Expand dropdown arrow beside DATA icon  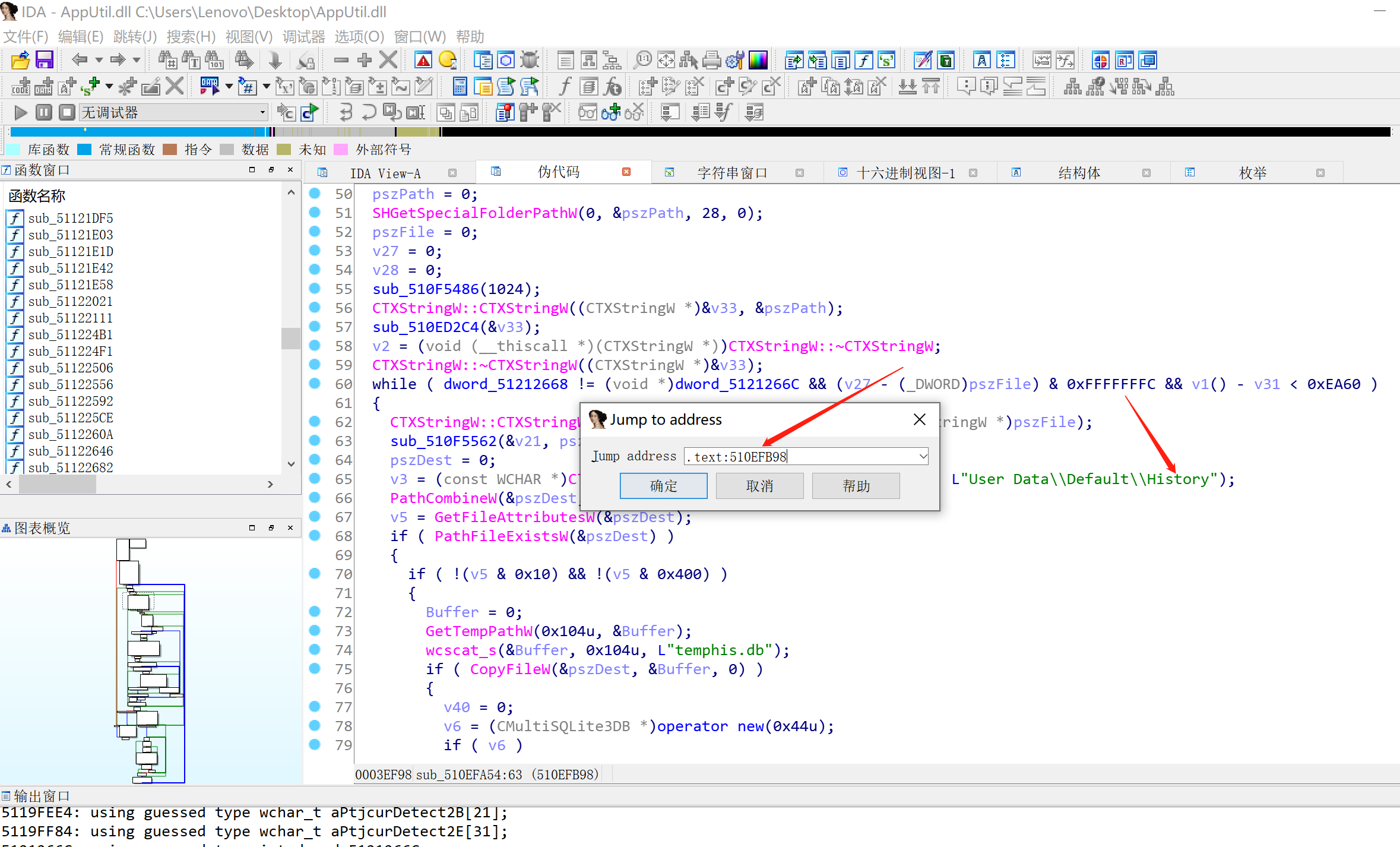tap(229, 87)
